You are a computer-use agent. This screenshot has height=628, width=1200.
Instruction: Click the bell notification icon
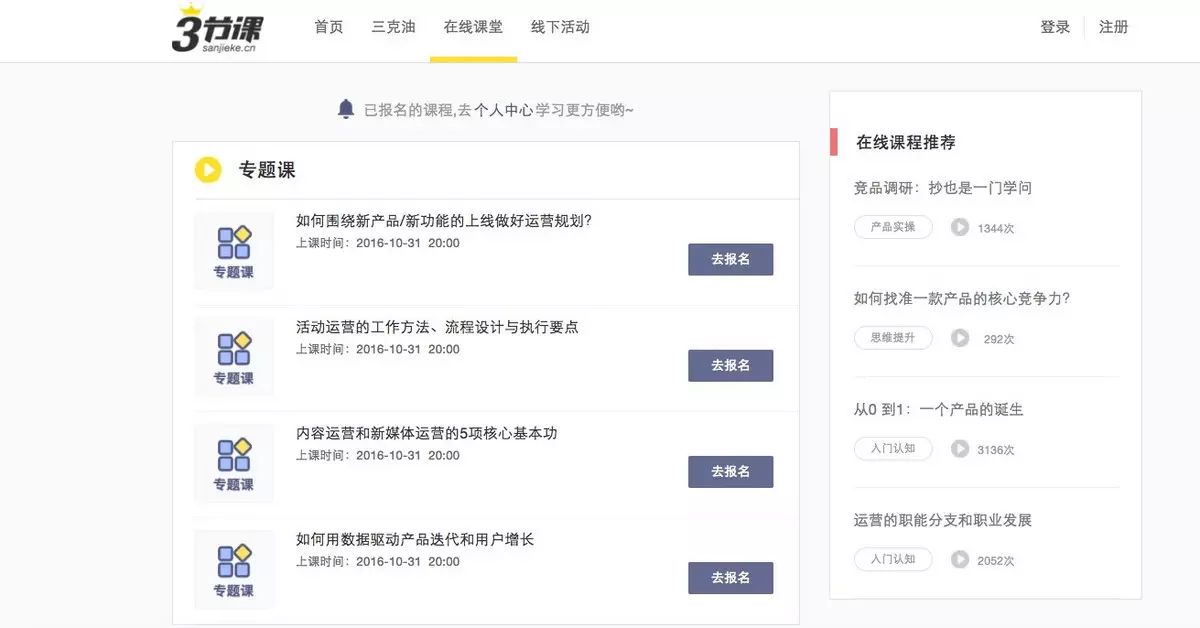tap(346, 109)
